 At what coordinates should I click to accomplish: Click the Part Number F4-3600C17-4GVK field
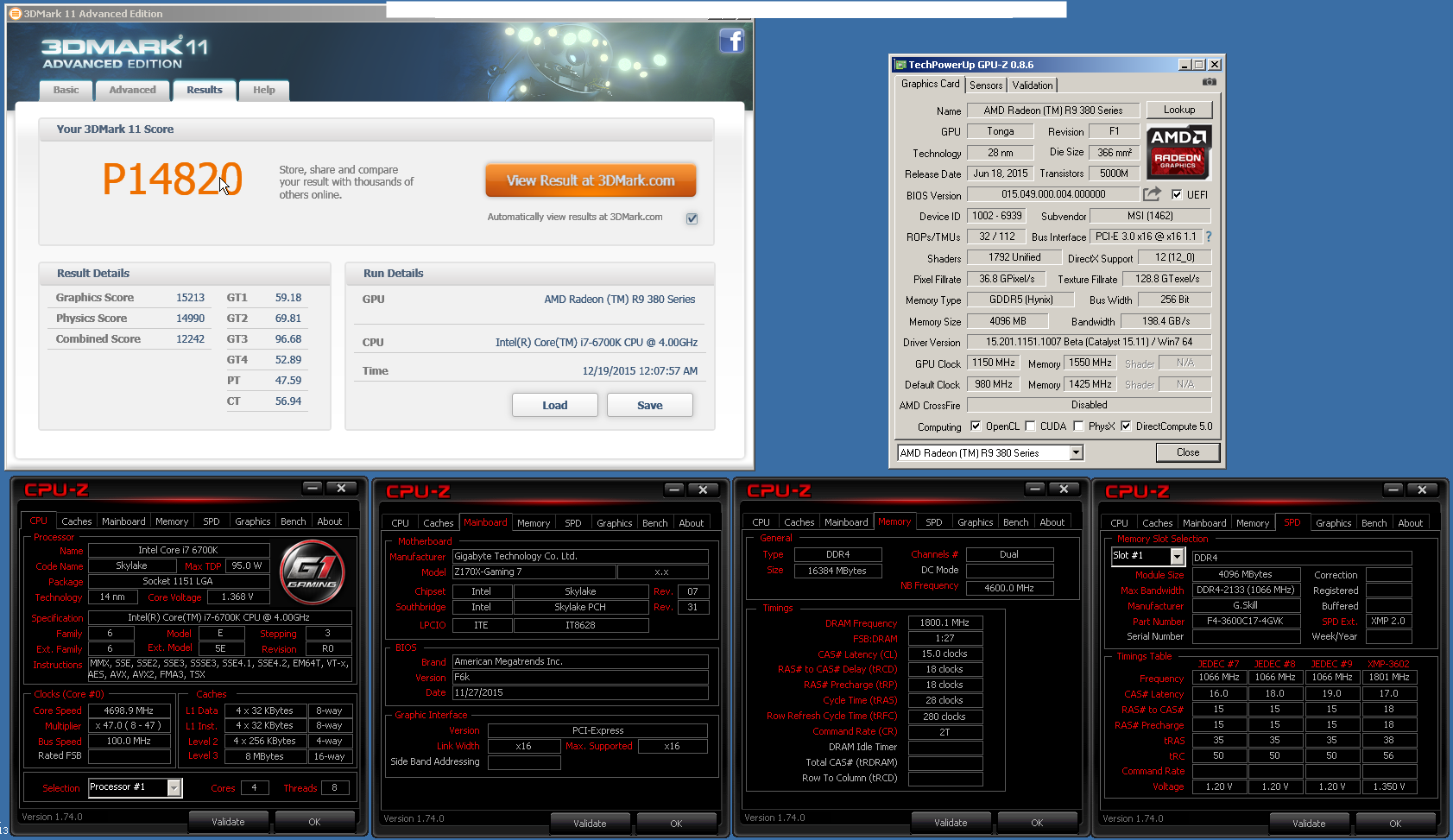(1246, 622)
